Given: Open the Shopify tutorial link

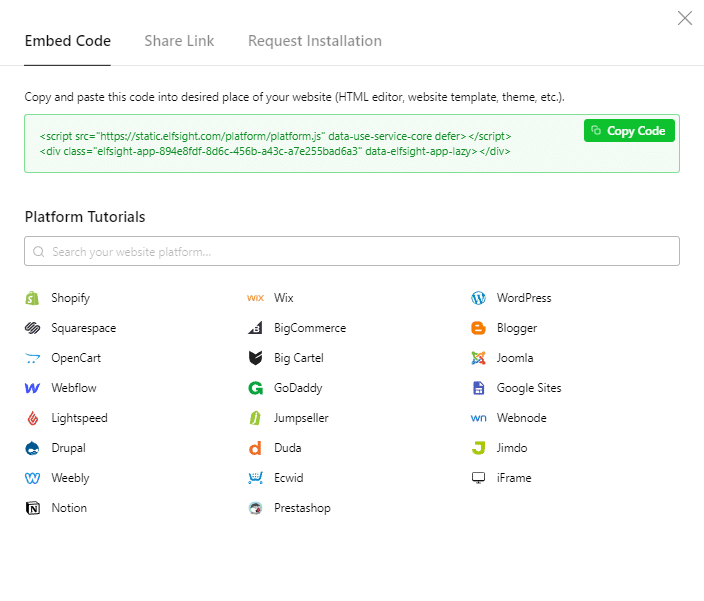Looking at the screenshot, I should (x=70, y=298).
